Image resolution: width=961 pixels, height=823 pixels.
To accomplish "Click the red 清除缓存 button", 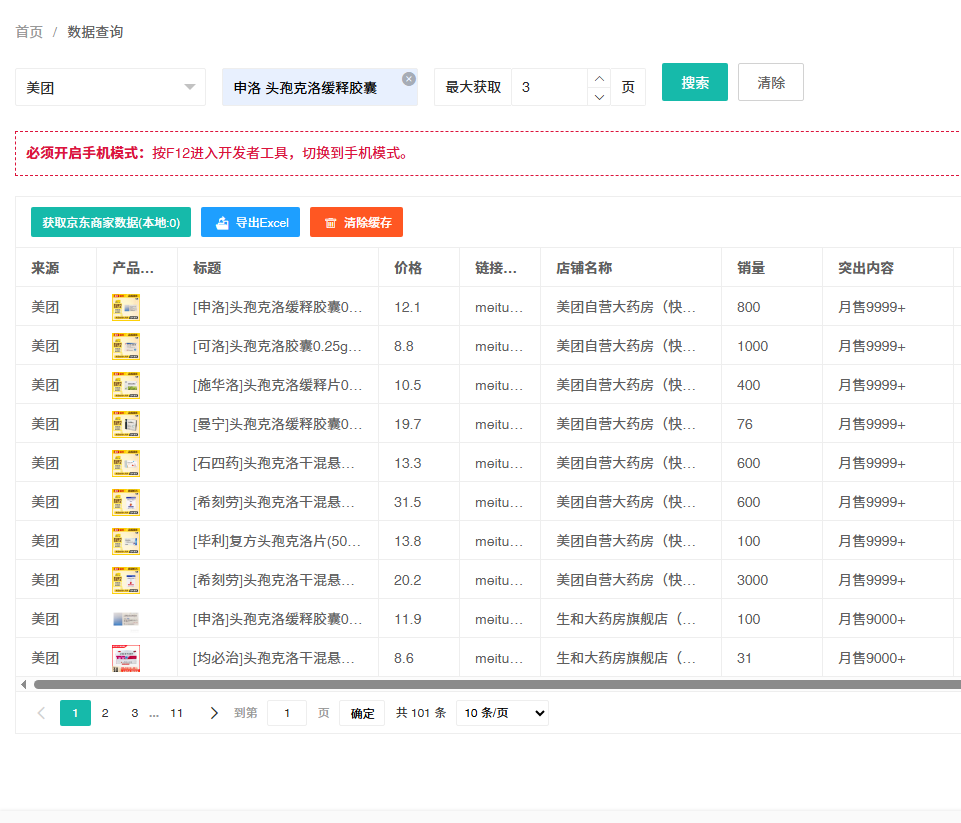I will [x=356, y=222].
